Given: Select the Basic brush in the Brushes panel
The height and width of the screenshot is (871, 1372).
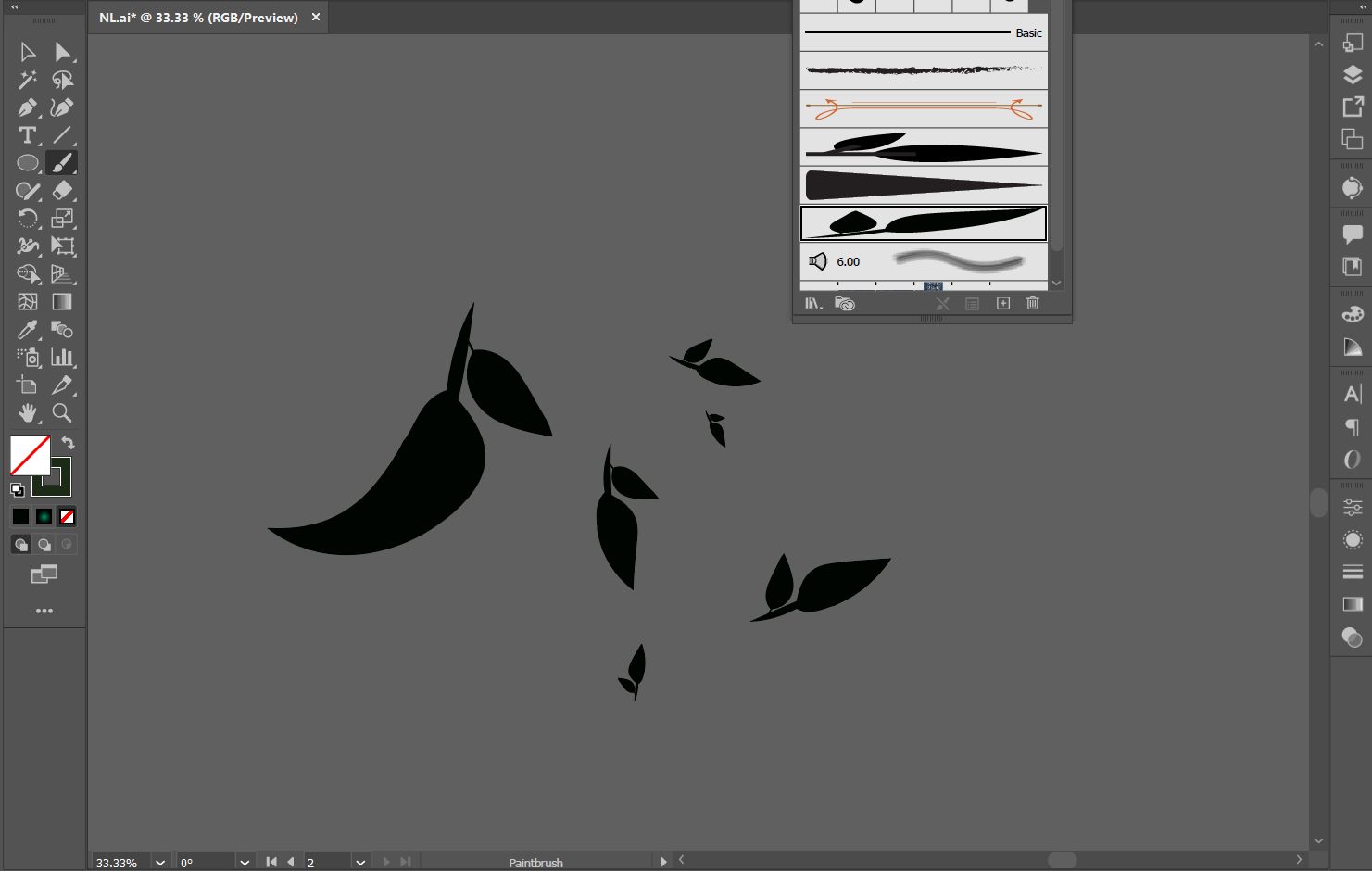Looking at the screenshot, I should pyautogui.click(x=923, y=32).
